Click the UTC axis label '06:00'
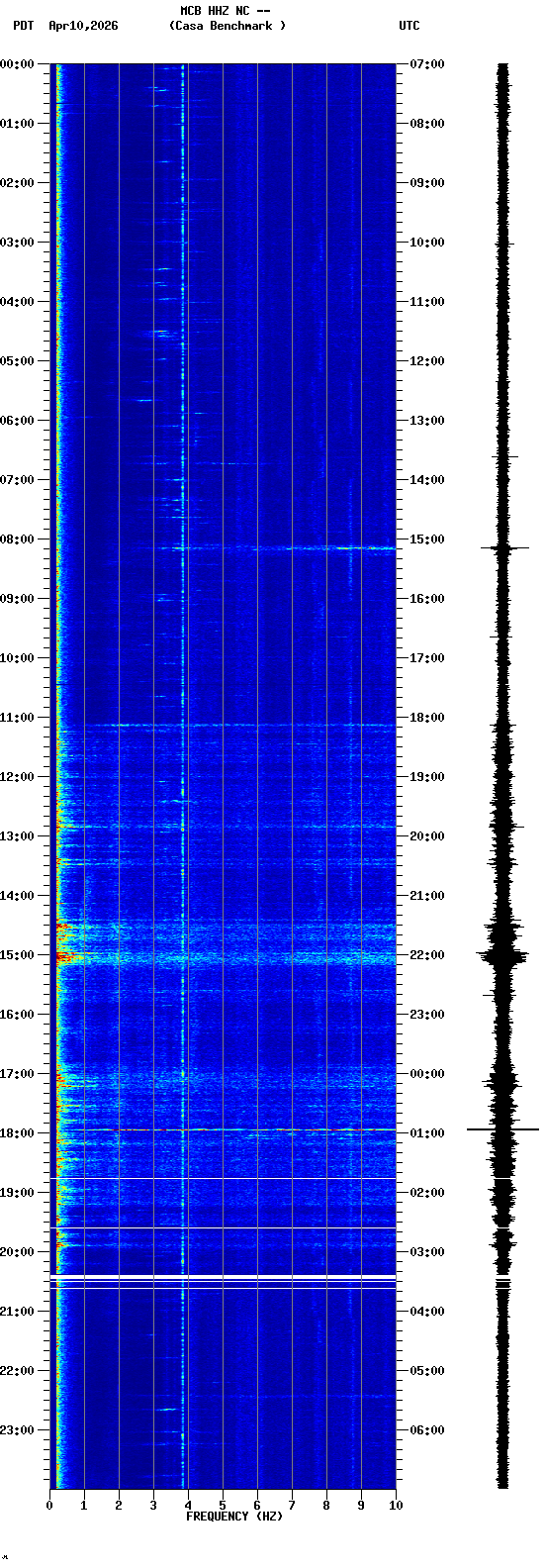The image size is (546, 1568). pyautogui.click(x=427, y=1430)
